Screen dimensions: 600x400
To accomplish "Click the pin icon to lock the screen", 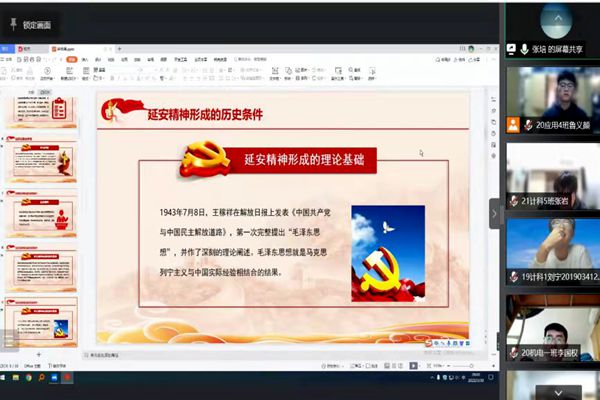I will [13, 22].
